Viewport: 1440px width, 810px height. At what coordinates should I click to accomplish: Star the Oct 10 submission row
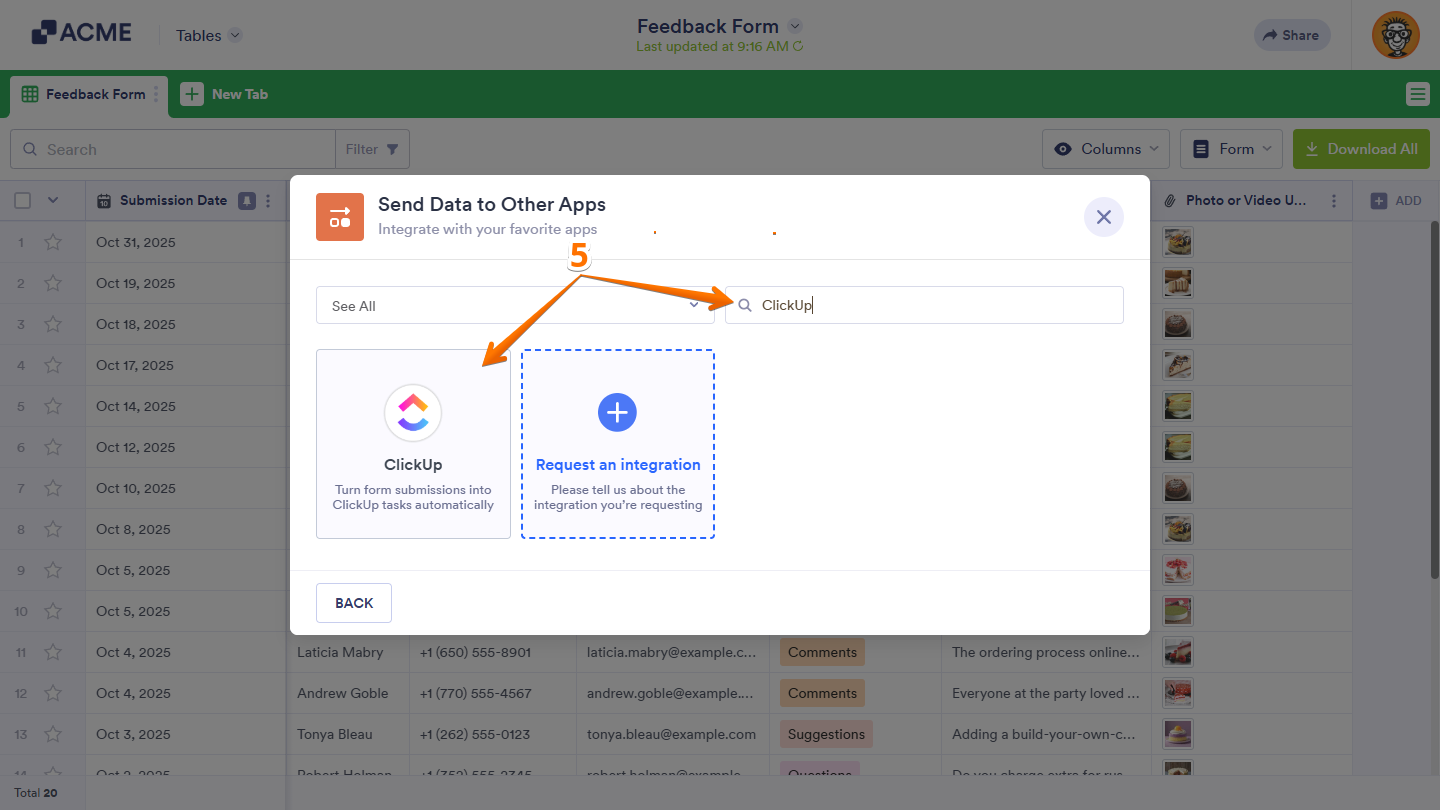tap(53, 488)
